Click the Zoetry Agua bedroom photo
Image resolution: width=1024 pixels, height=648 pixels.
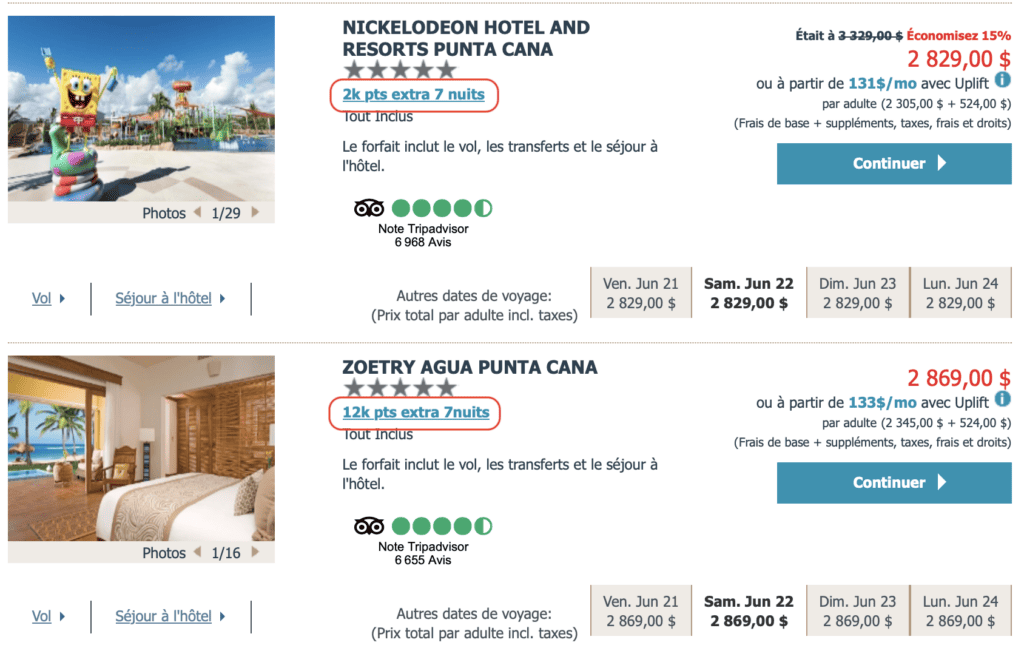[x=141, y=448]
